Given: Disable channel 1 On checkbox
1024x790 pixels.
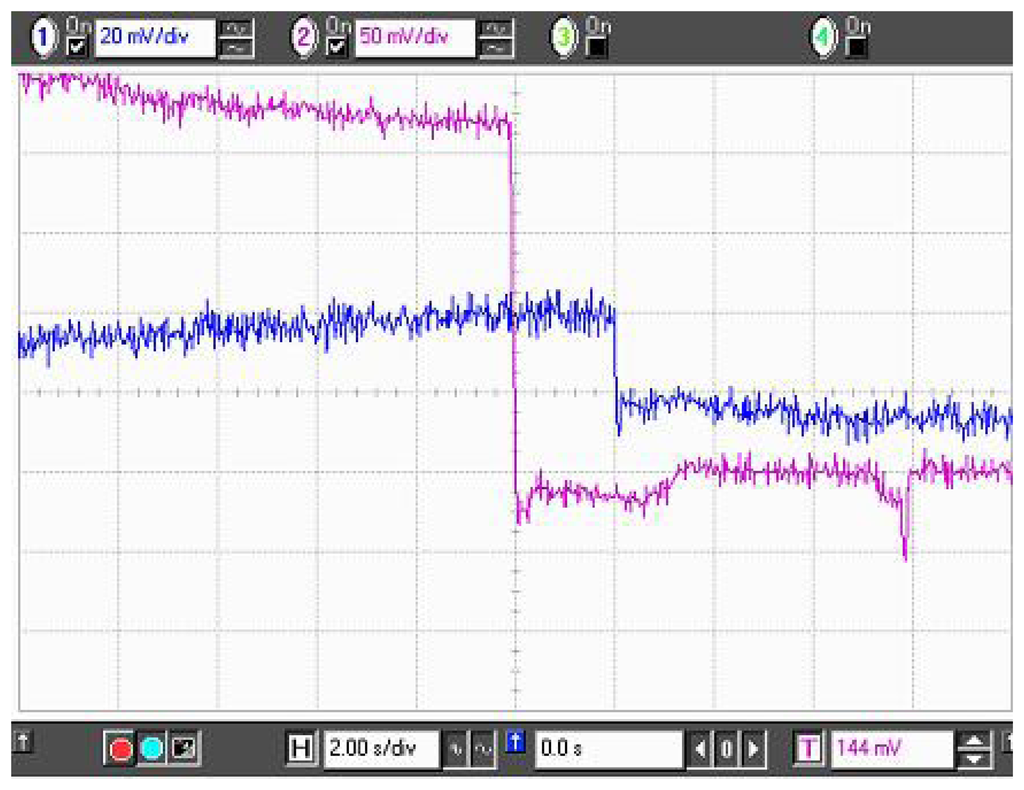Looking at the screenshot, I should (x=77, y=47).
